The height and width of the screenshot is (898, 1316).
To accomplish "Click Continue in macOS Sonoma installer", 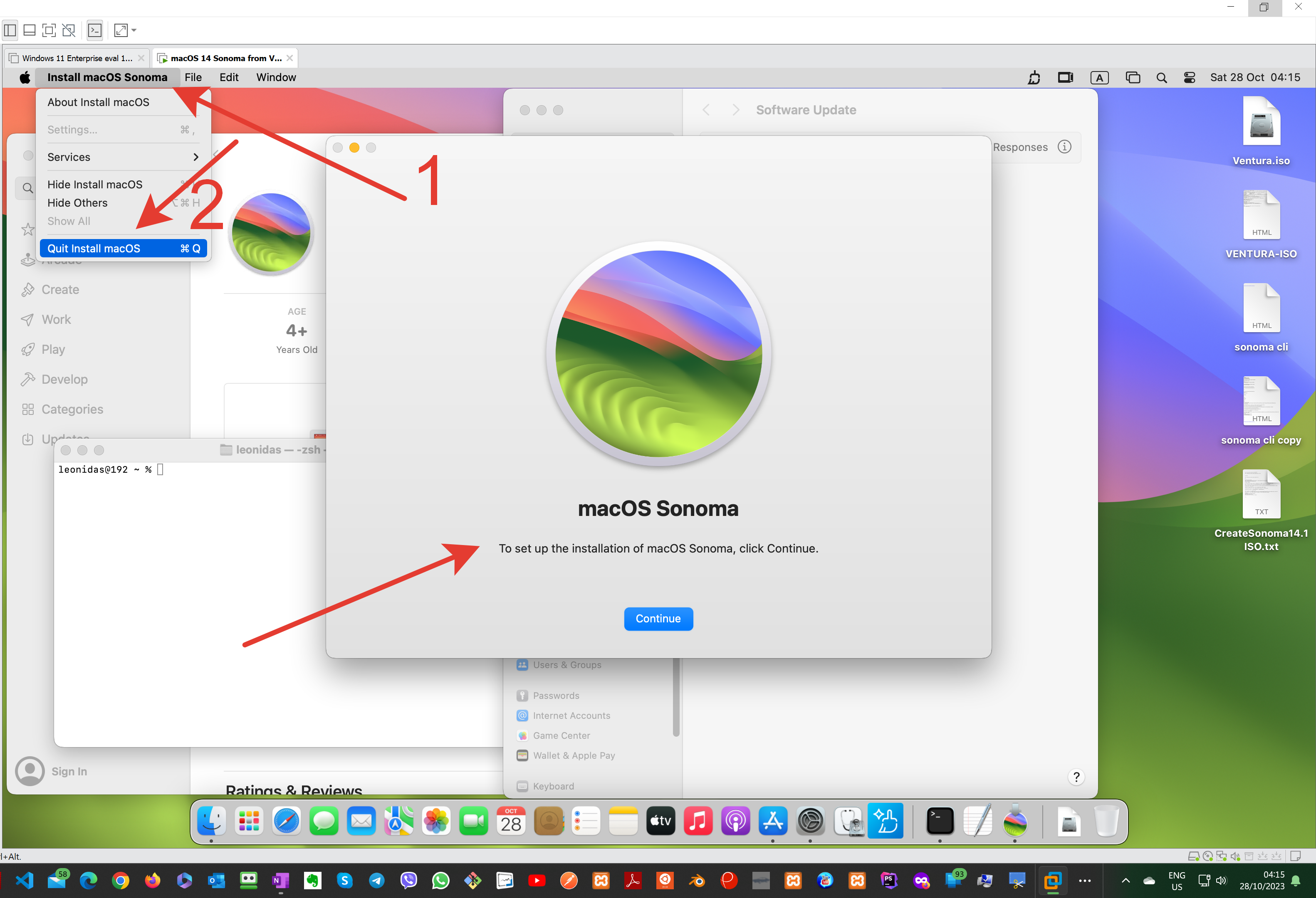I will pos(658,619).
